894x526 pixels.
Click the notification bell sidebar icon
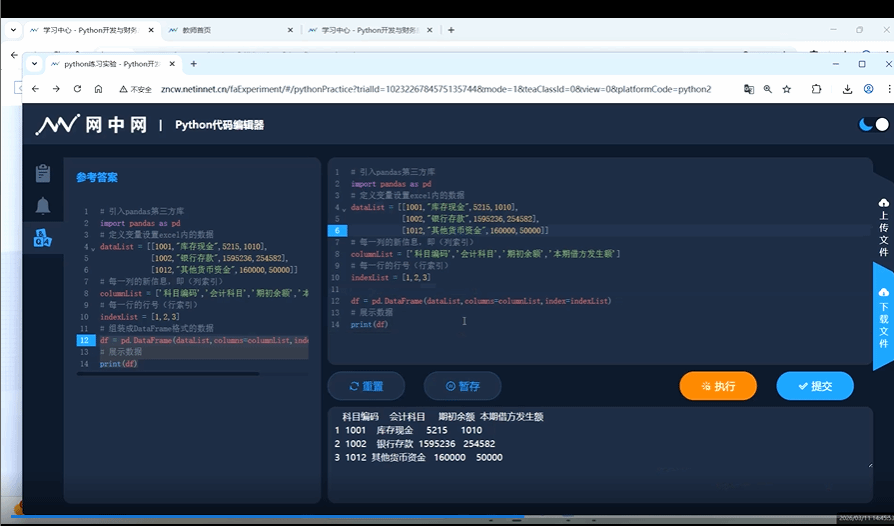(42, 206)
